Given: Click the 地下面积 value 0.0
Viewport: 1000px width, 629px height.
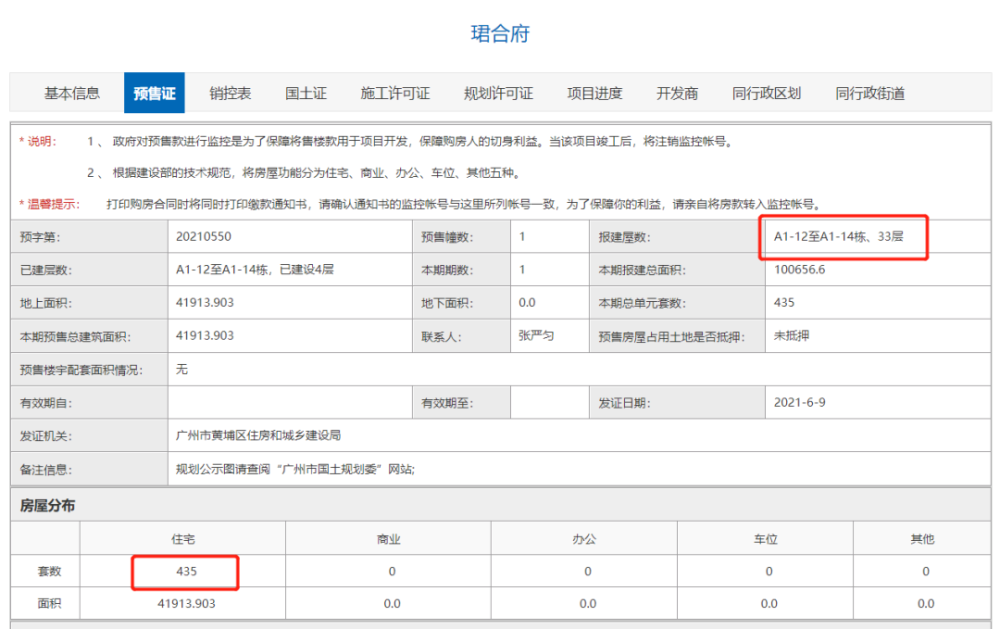Looking at the screenshot, I should click(527, 303).
